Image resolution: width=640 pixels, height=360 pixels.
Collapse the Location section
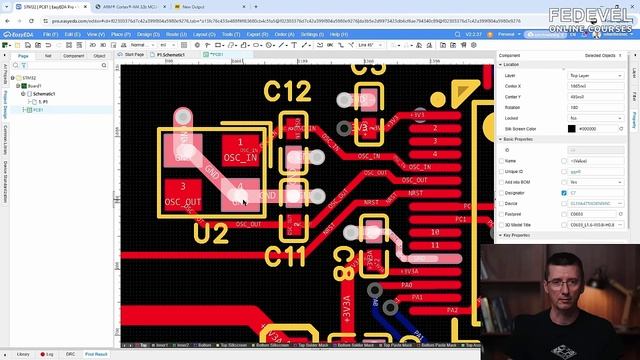[501, 64]
